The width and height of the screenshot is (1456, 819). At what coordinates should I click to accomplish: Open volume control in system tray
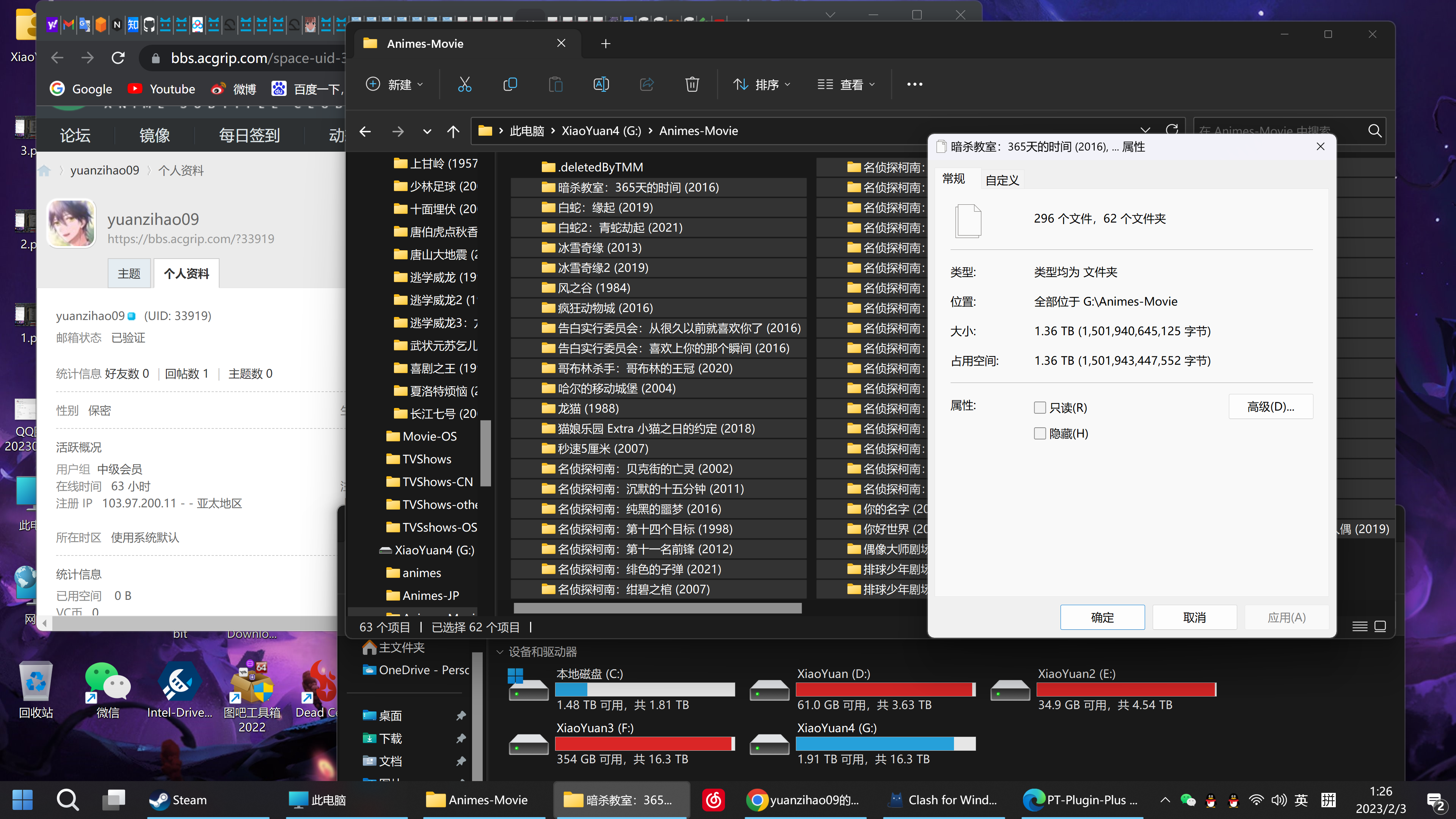[1279, 800]
